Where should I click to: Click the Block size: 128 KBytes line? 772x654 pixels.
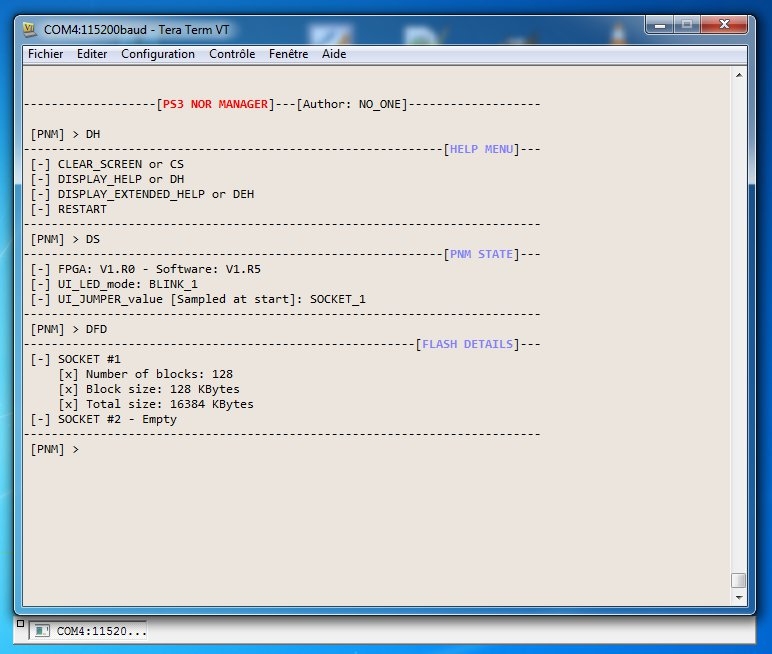149,389
